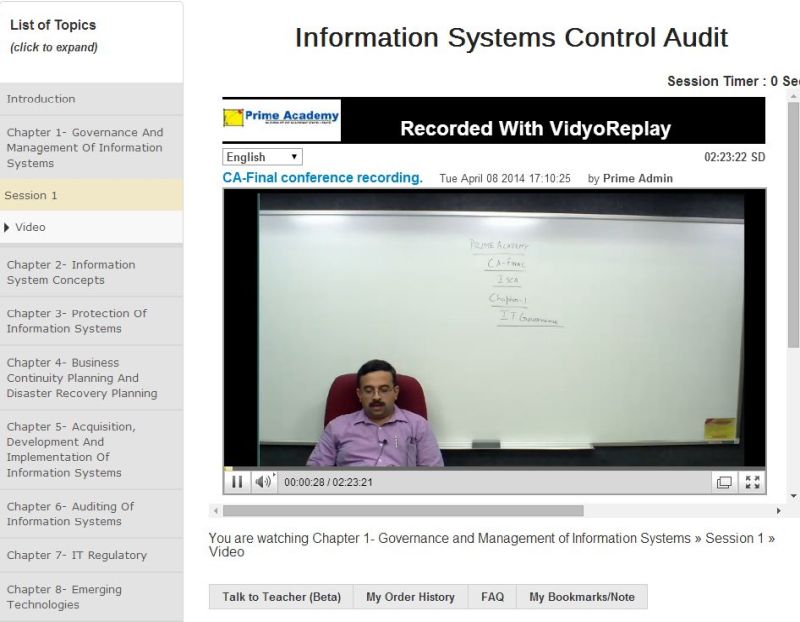
Task: Click the CA-Final conference recording link
Action: coord(322,178)
